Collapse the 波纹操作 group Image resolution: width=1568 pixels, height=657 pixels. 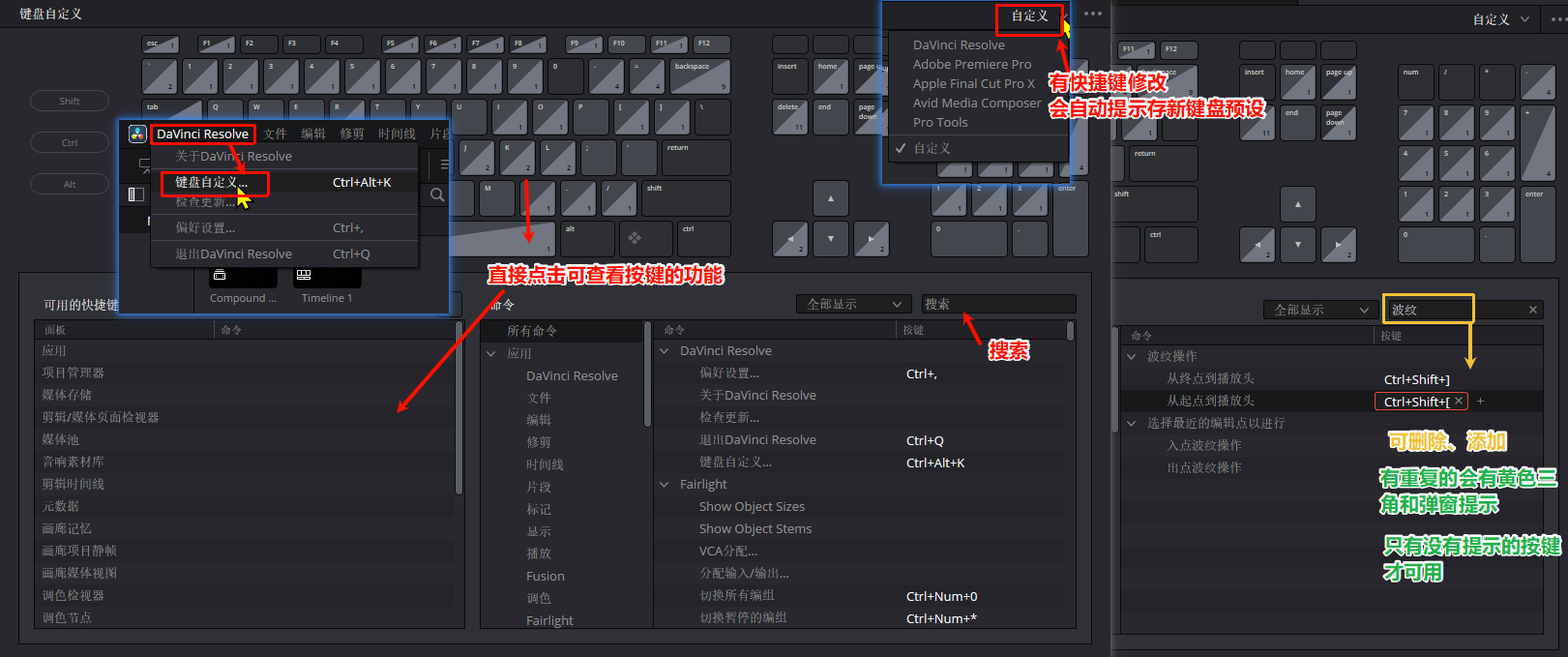[x=1132, y=357]
